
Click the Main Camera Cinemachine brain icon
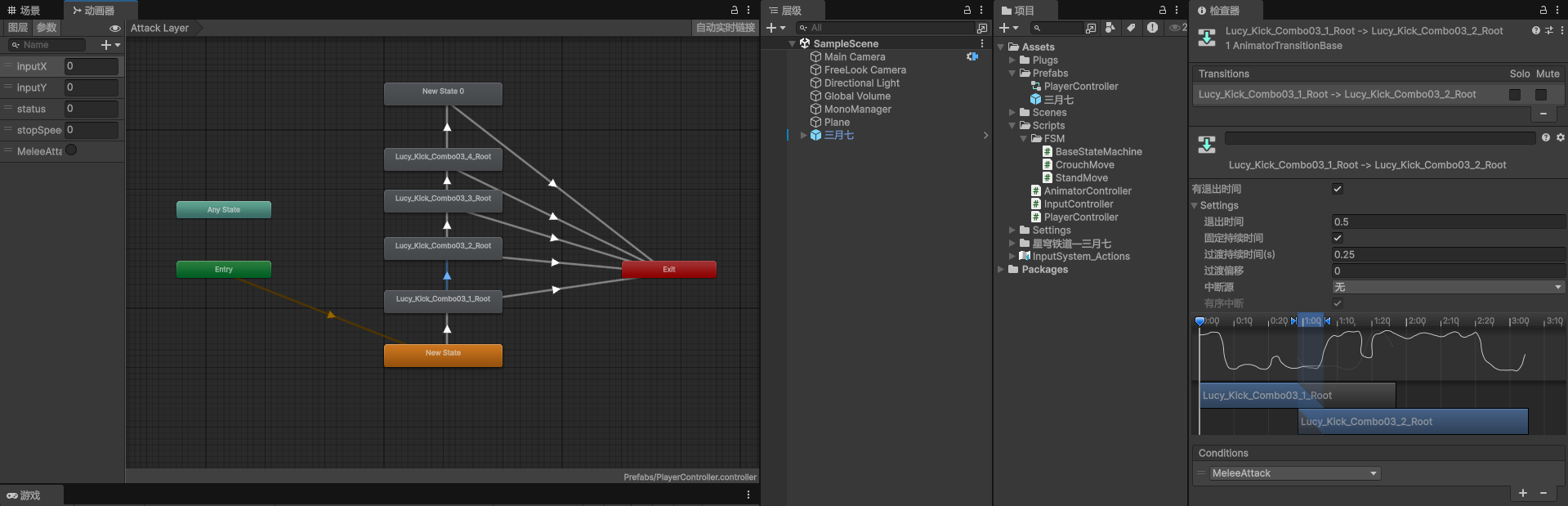pyautogui.click(x=972, y=56)
